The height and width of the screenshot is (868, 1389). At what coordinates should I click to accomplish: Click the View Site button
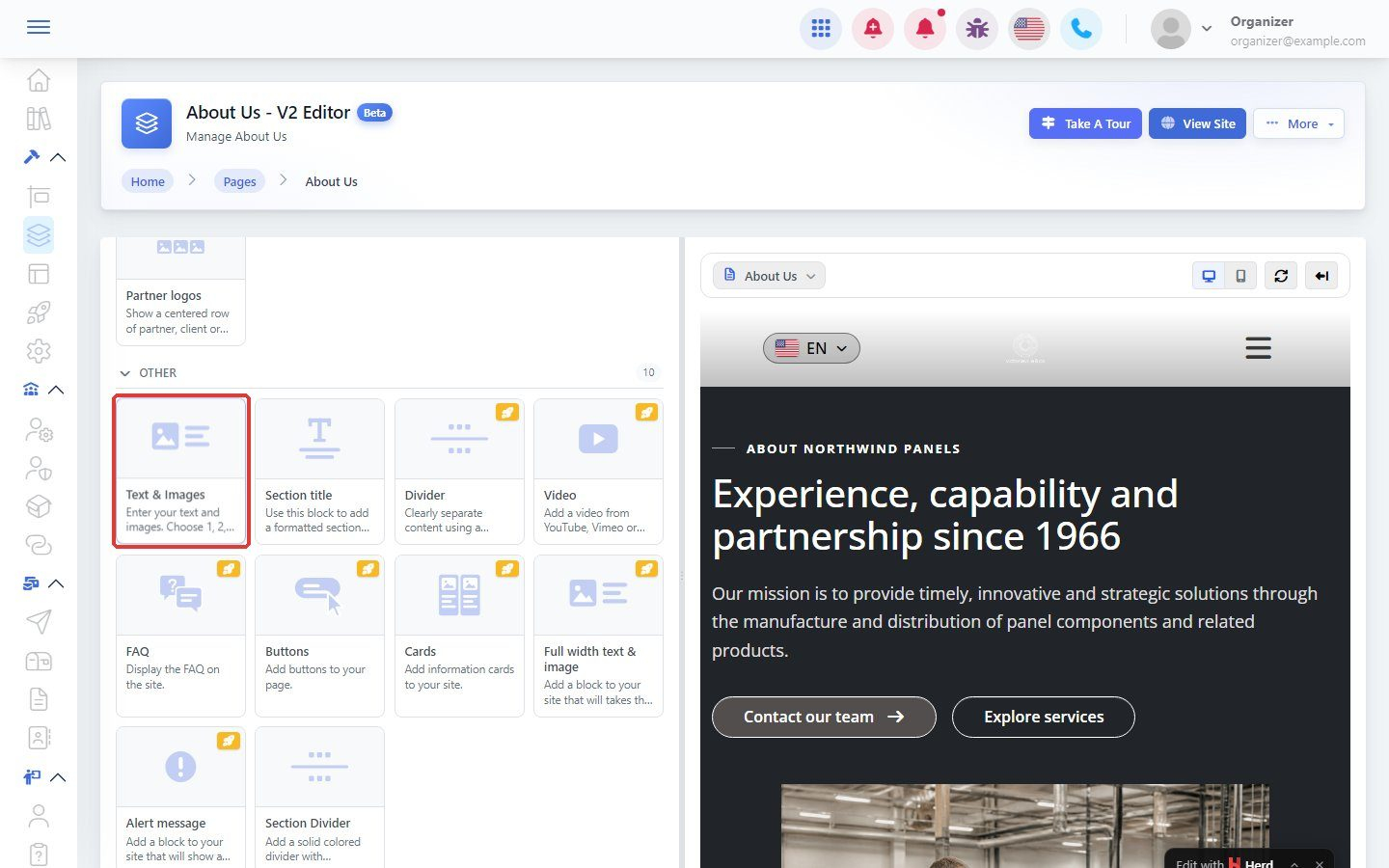(x=1198, y=123)
